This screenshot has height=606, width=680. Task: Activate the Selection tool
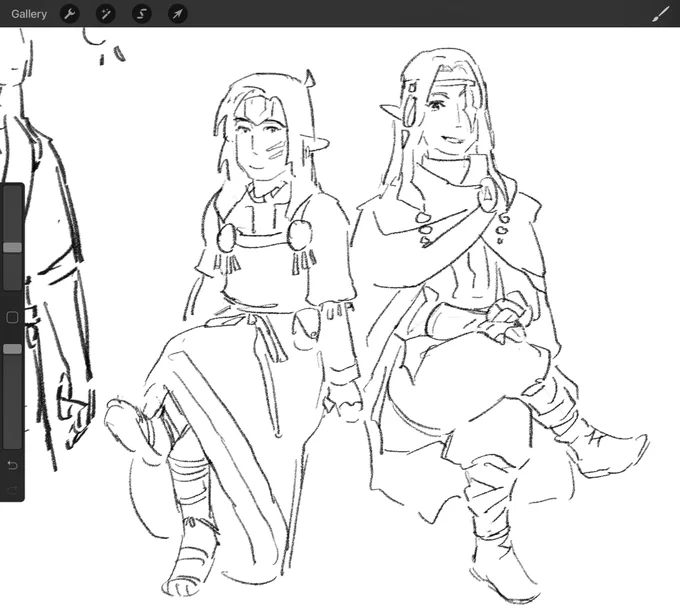coord(142,14)
